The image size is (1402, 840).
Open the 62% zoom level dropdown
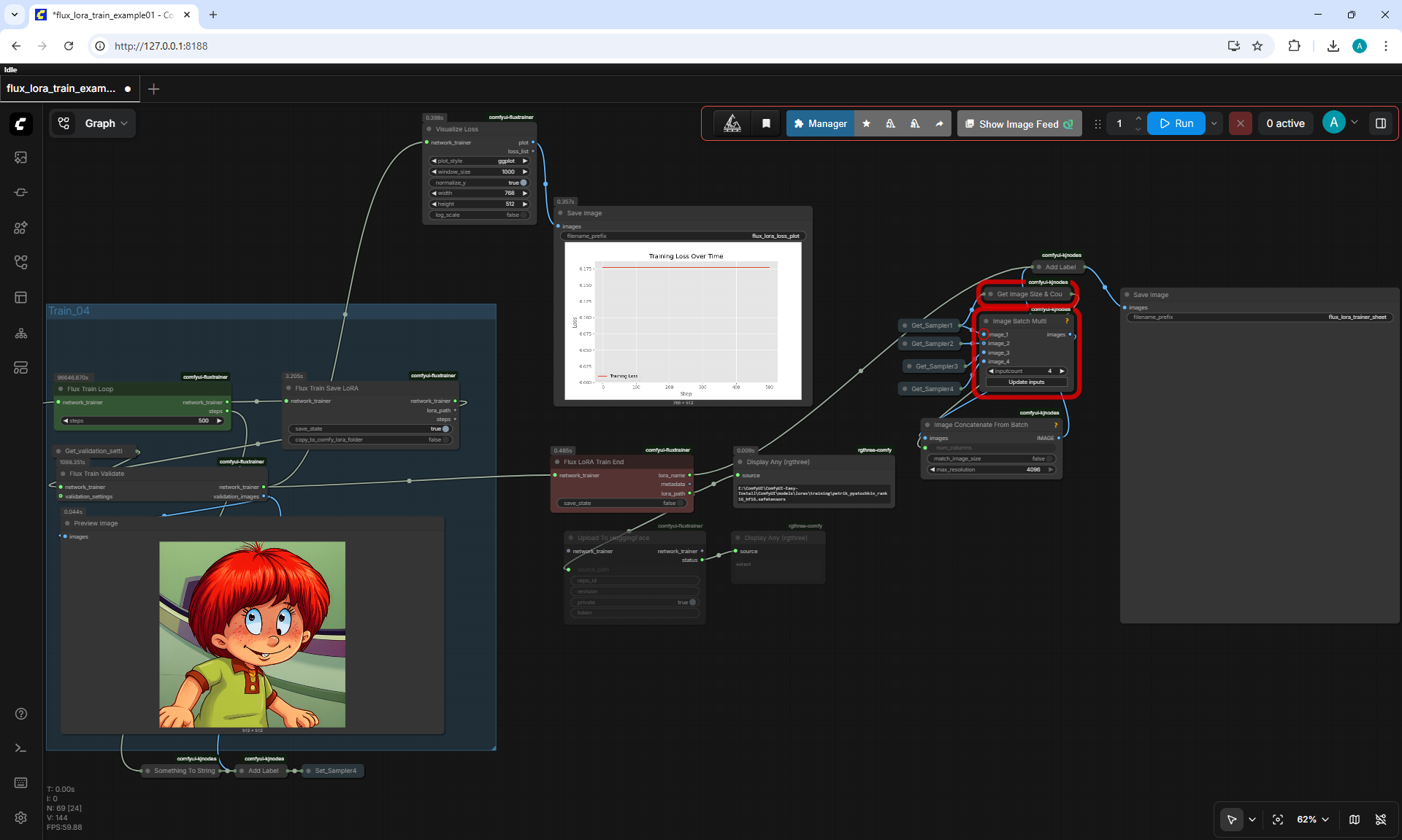1313,820
